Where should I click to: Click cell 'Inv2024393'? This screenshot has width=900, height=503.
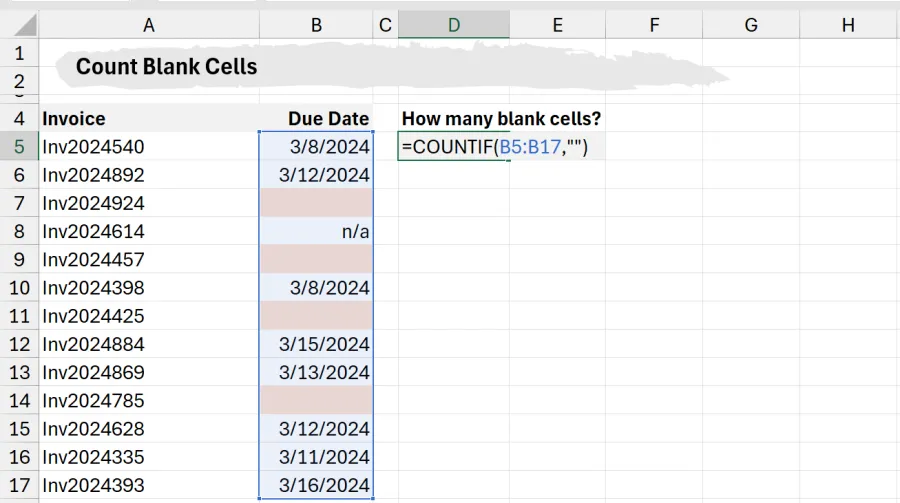coord(149,485)
